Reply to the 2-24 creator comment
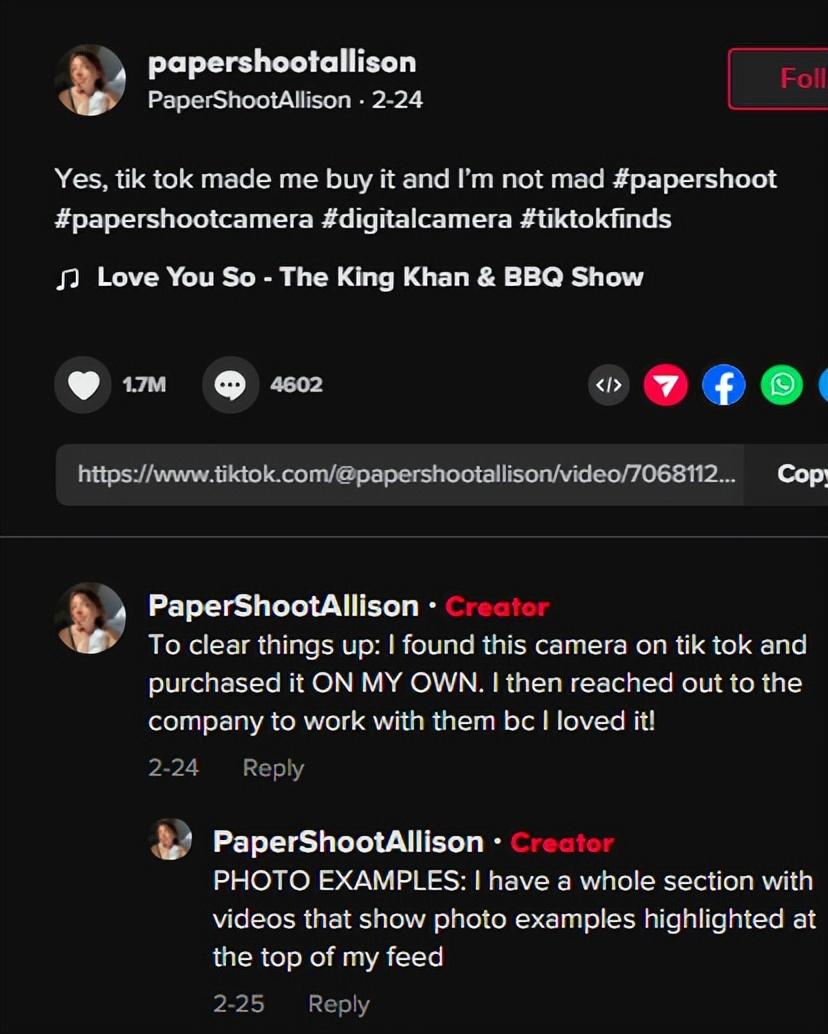 [x=273, y=768]
